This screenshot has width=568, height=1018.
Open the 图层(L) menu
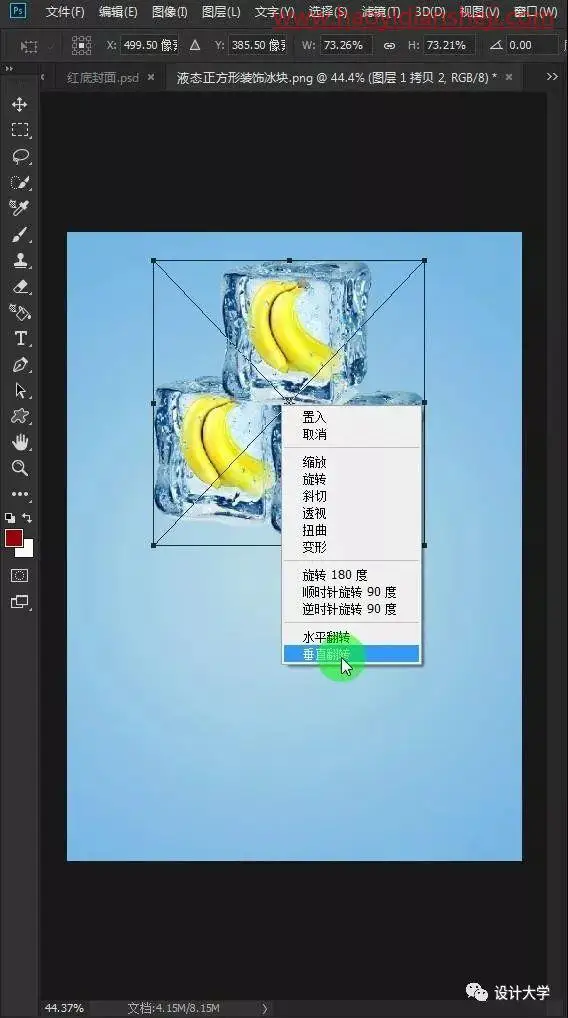[221, 12]
